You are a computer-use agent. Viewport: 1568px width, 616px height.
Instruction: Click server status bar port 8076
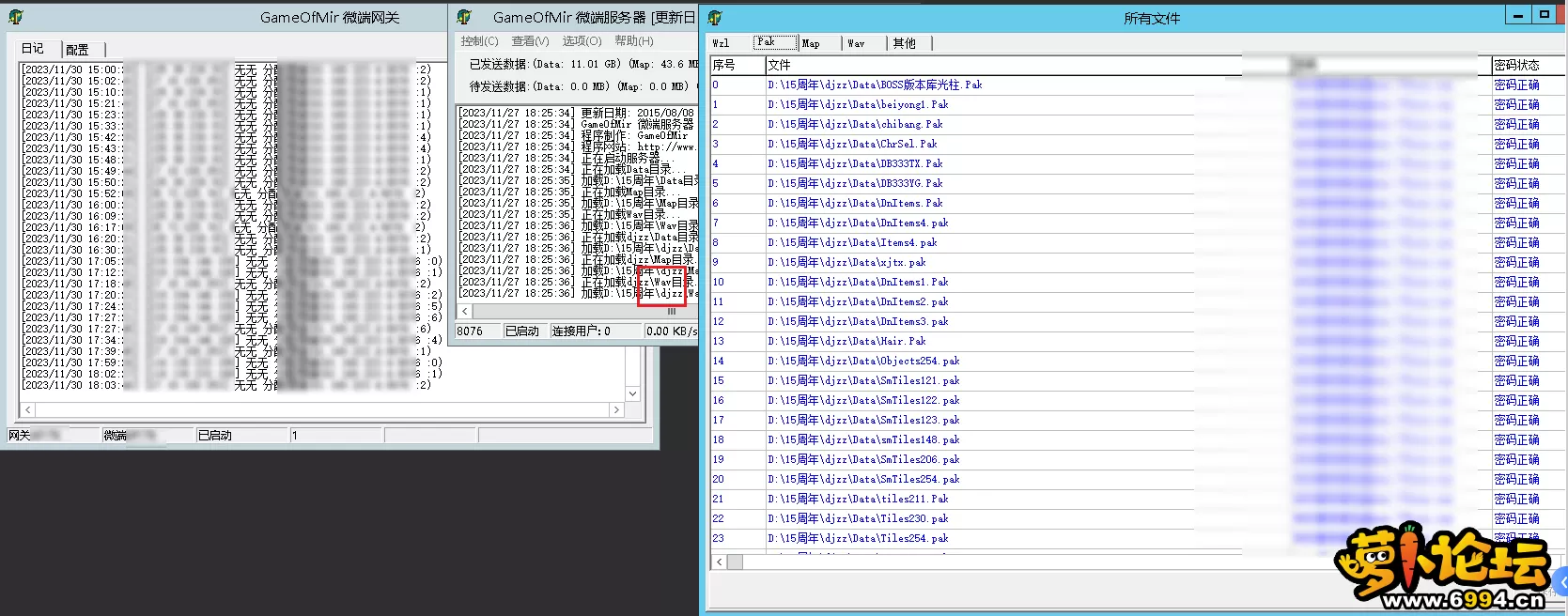(478, 331)
